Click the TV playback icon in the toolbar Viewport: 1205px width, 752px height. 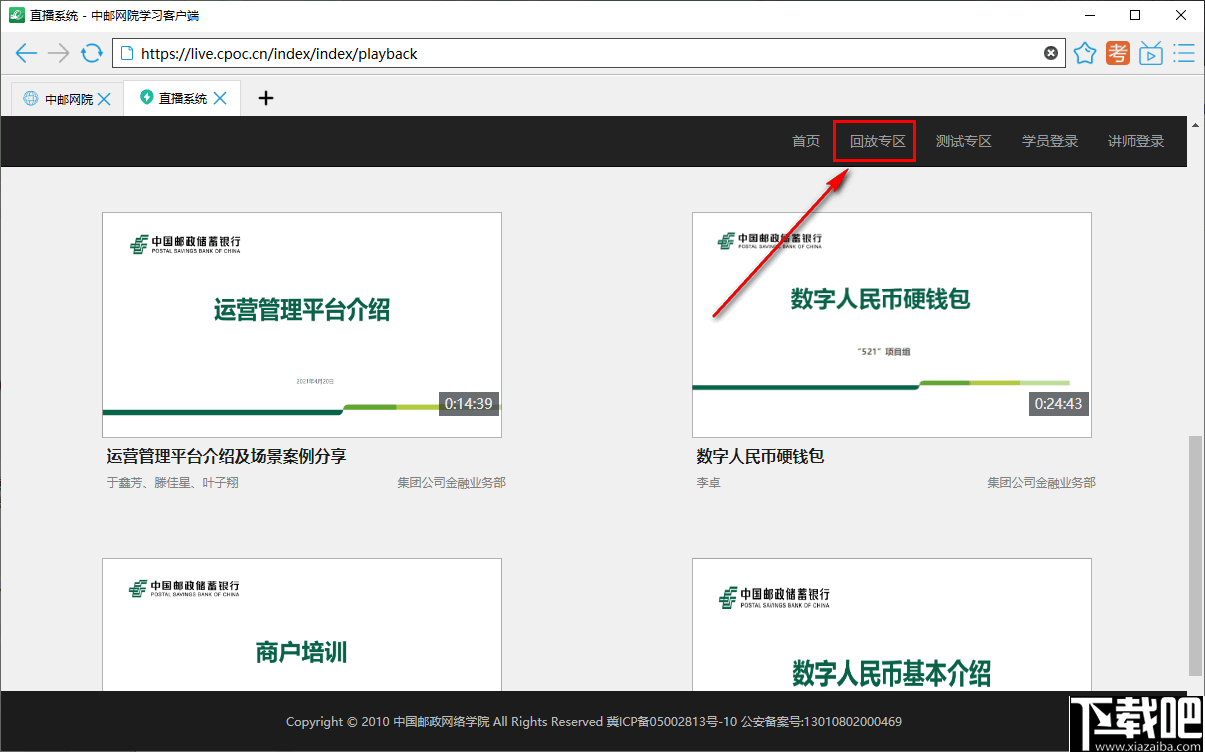1151,53
